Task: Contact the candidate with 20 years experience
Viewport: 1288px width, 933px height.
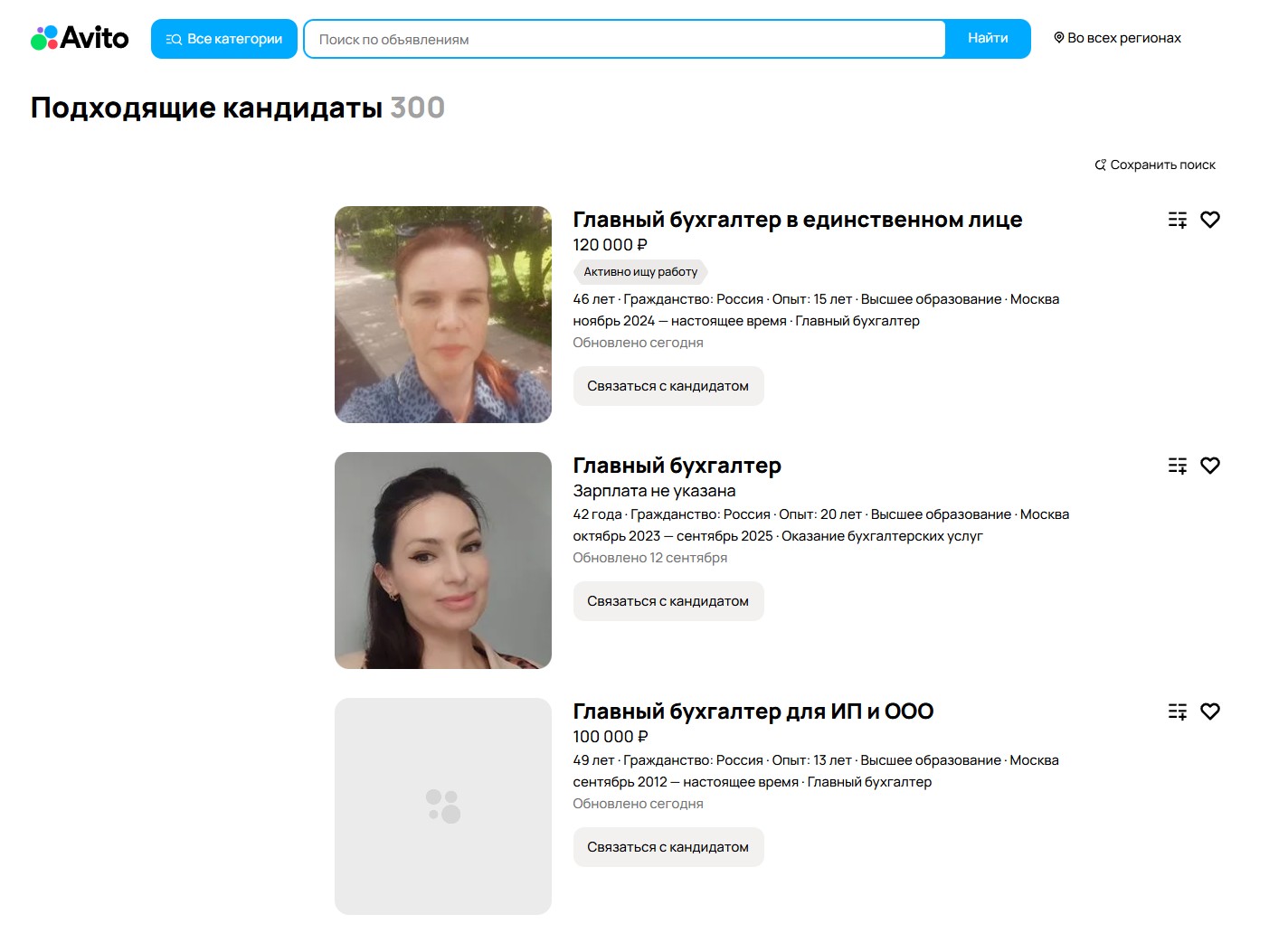Action: click(x=668, y=601)
